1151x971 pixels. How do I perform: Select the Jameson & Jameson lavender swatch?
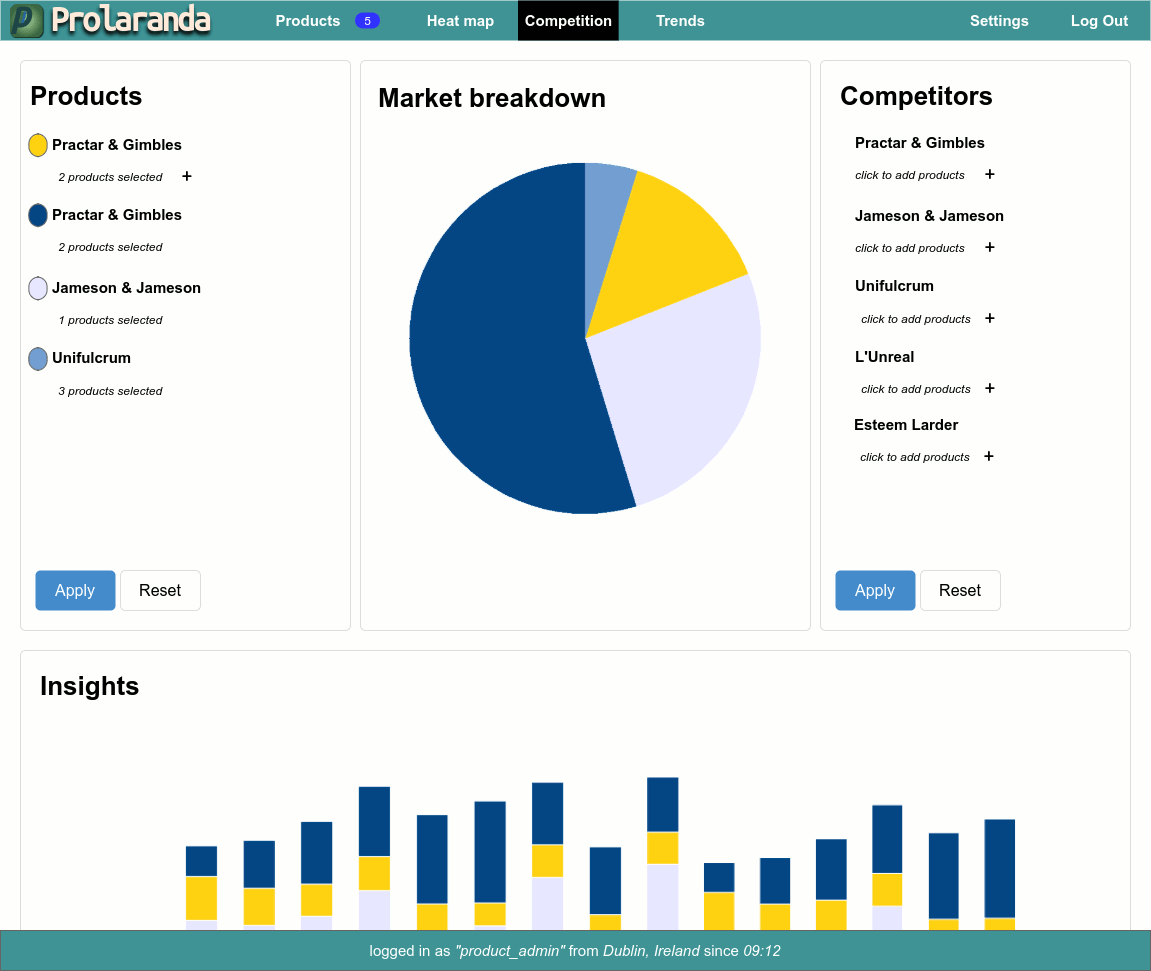(x=38, y=288)
